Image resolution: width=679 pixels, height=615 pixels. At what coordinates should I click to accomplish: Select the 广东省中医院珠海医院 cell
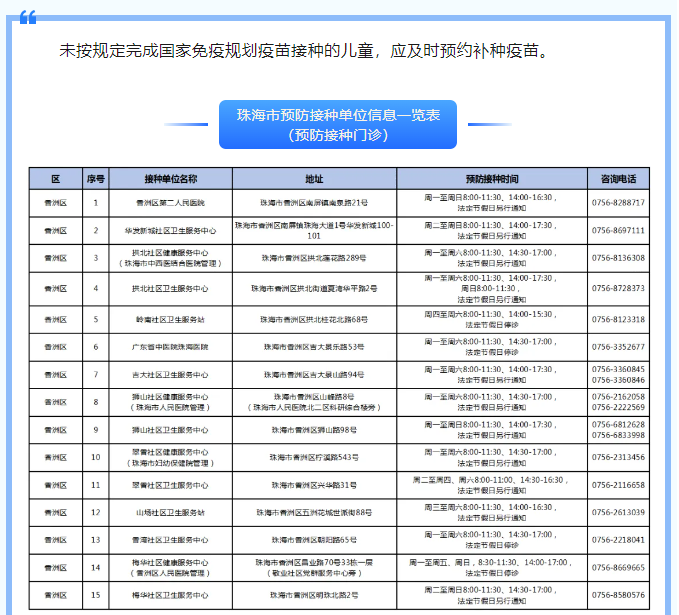pyautogui.click(x=171, y=347)
